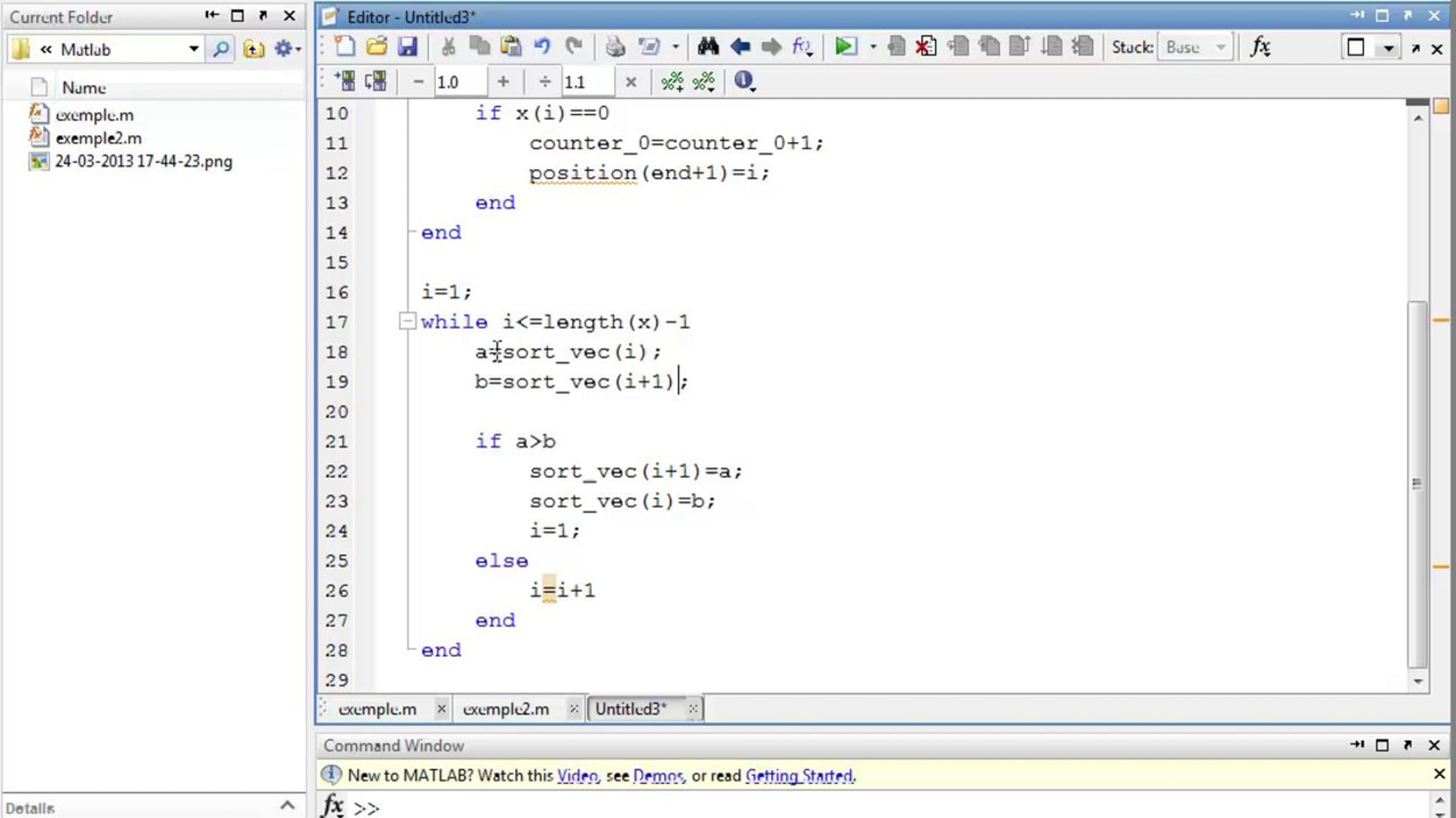1456x818 pixels.
Task: Open run configurations dropdown arrow
Action: point(873,47)
